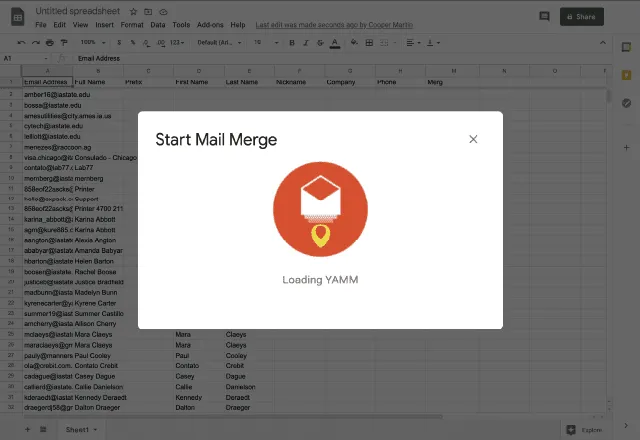Open the 100% zoom dropdown
640x440 pixels.
coord(93,42)
